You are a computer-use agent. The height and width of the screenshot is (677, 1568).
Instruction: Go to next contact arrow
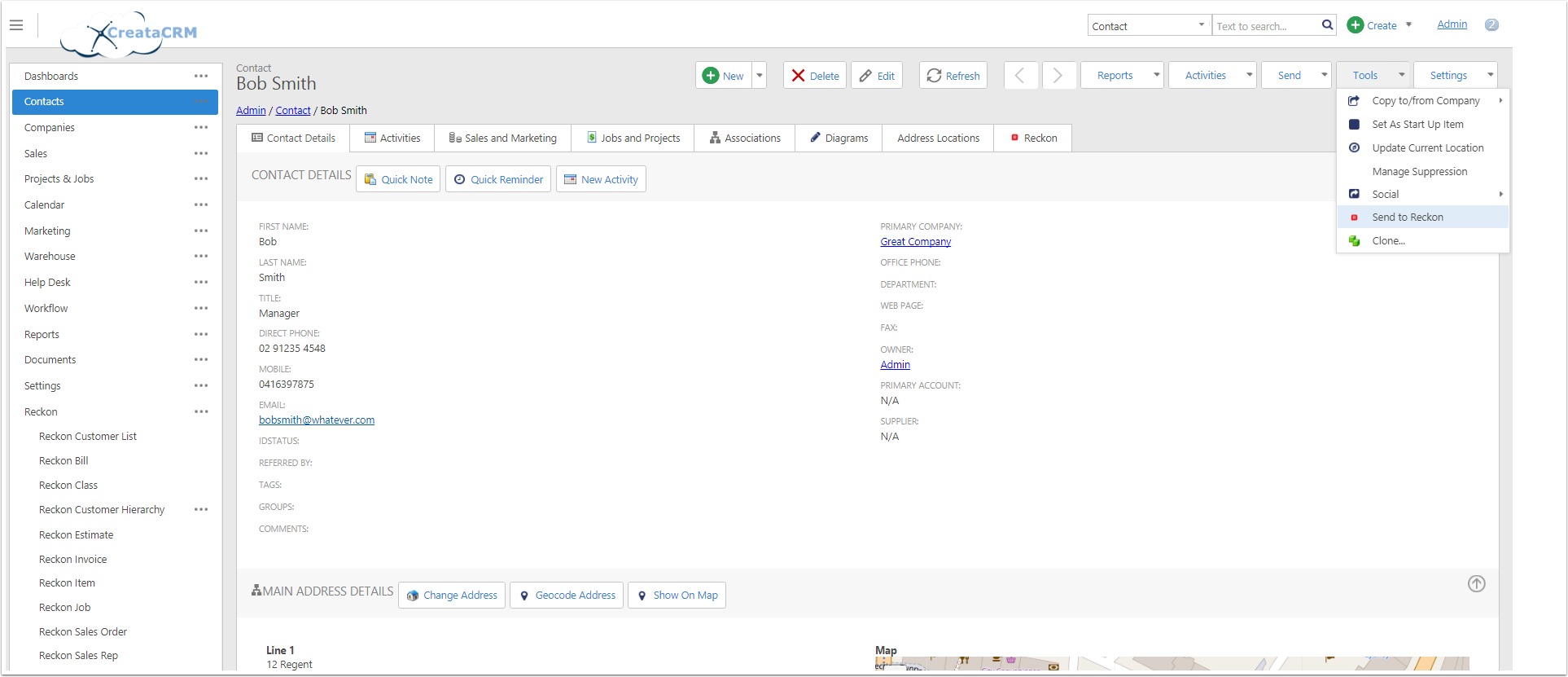1058,76
